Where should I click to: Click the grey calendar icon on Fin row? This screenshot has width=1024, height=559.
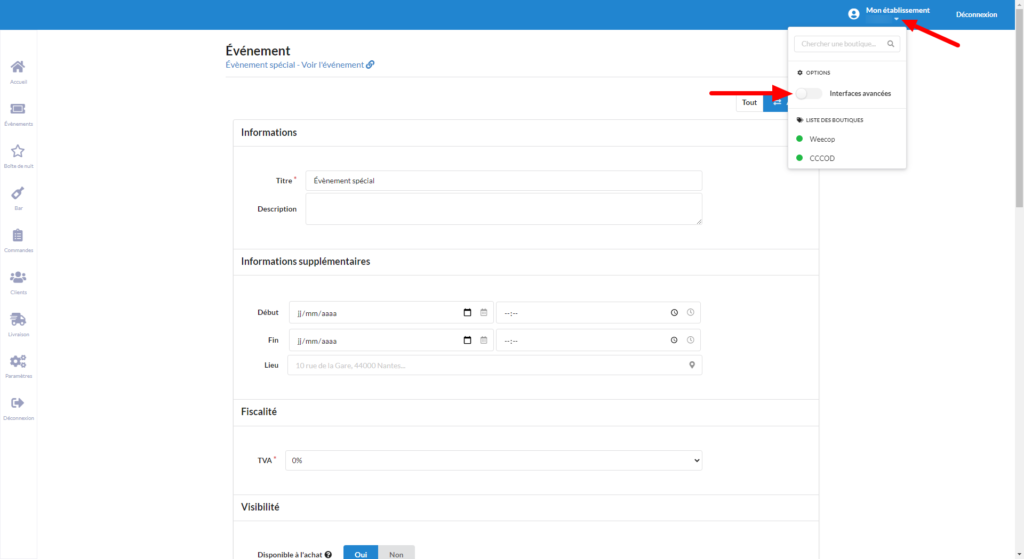[x=484, y=340]
